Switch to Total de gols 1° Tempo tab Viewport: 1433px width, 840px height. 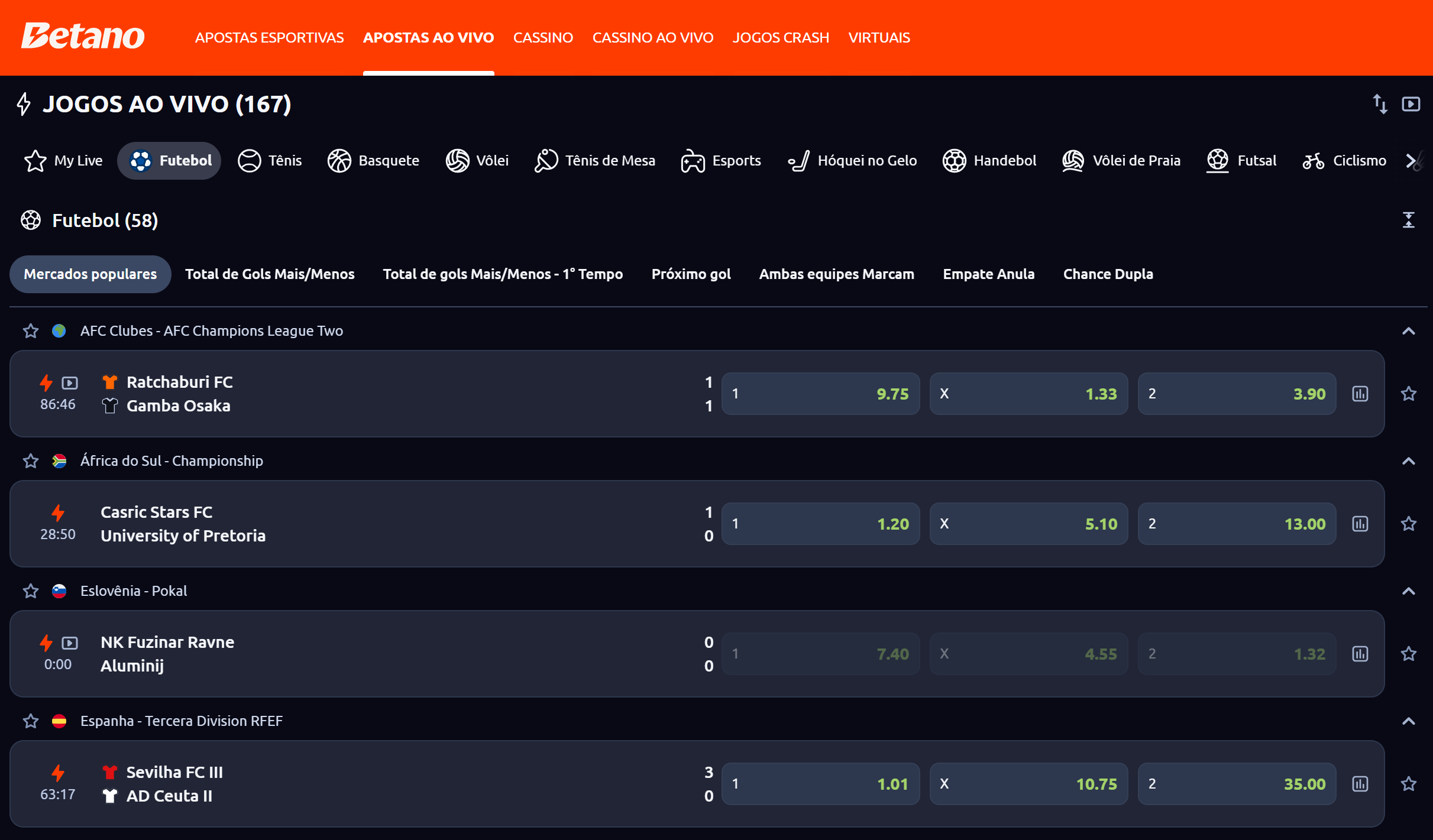click(x=503, y=274)
